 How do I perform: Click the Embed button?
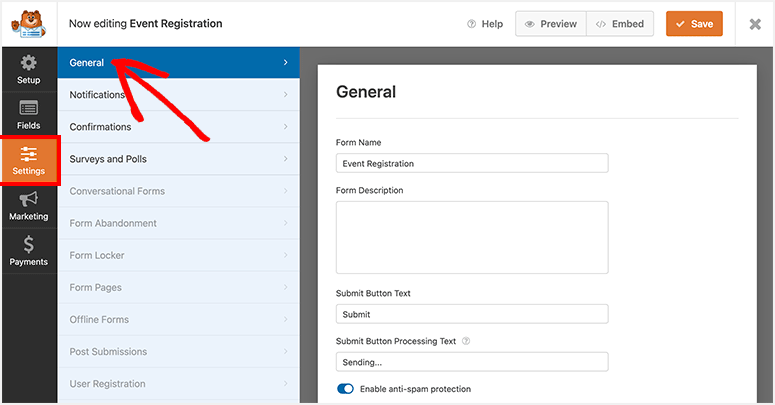point(620,24)
